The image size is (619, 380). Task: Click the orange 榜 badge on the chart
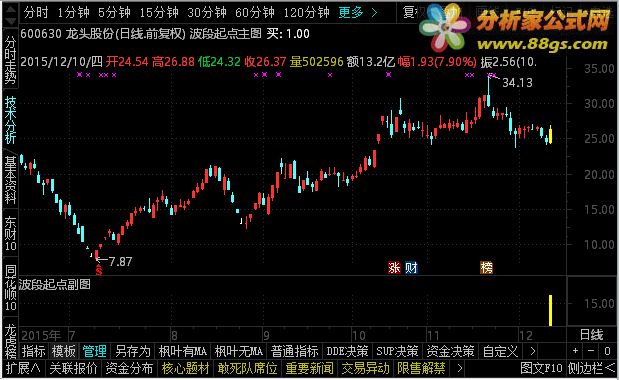(486, 268)
